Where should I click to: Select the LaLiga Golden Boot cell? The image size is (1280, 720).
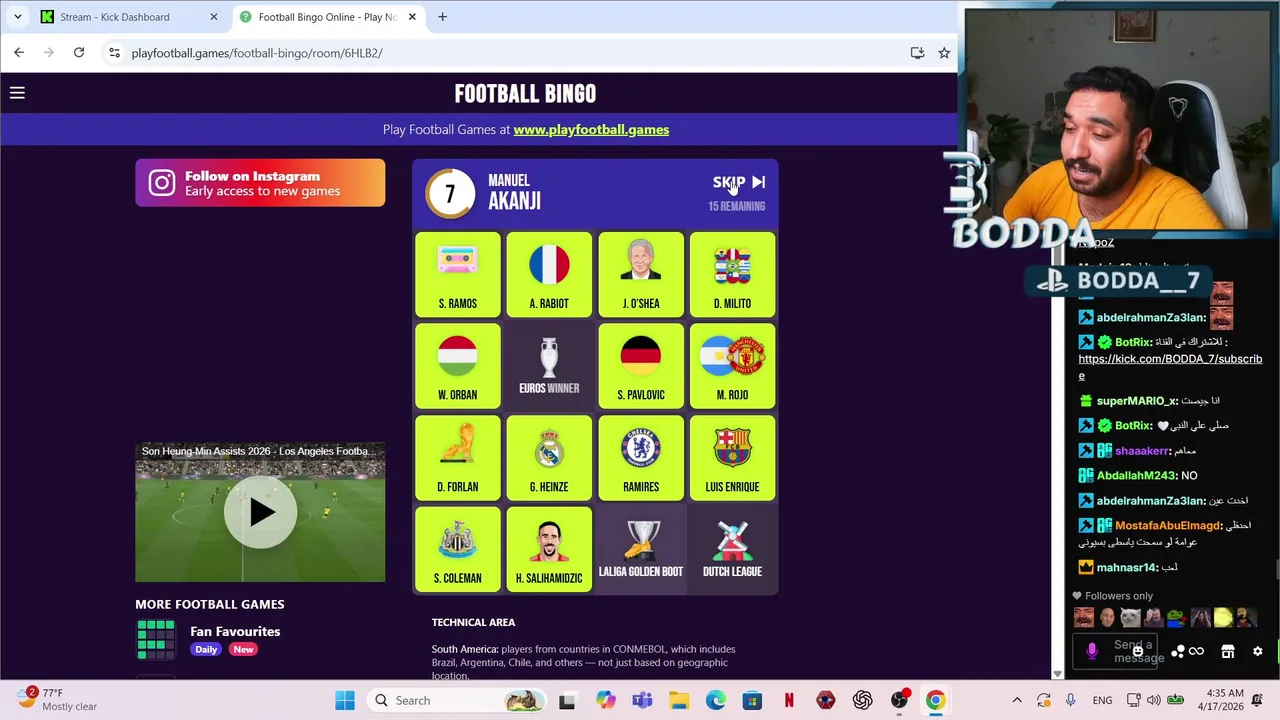point(641,549)
